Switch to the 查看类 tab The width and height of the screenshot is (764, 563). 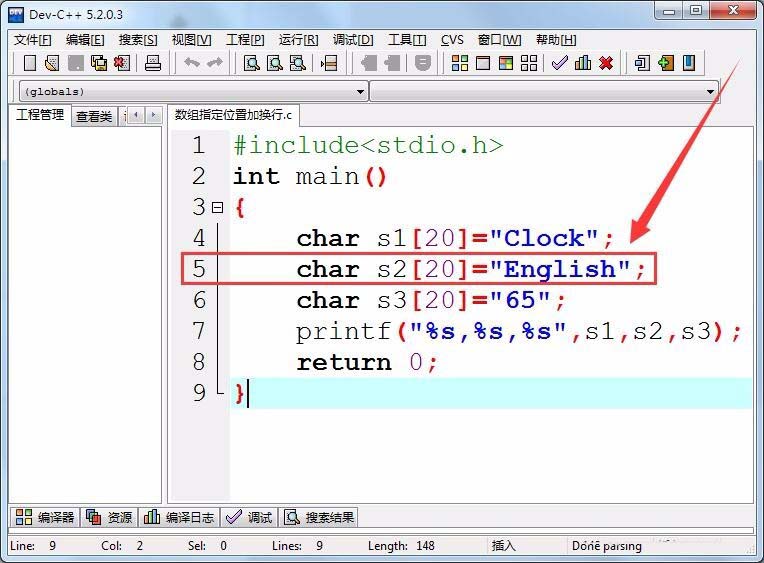point(94,116)
